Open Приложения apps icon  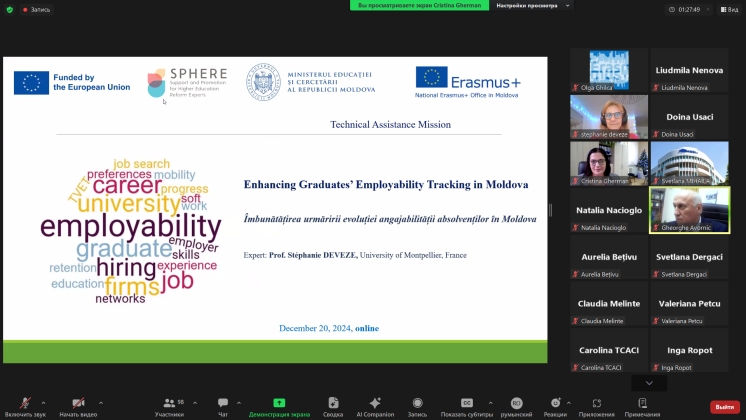coord(597,403)
